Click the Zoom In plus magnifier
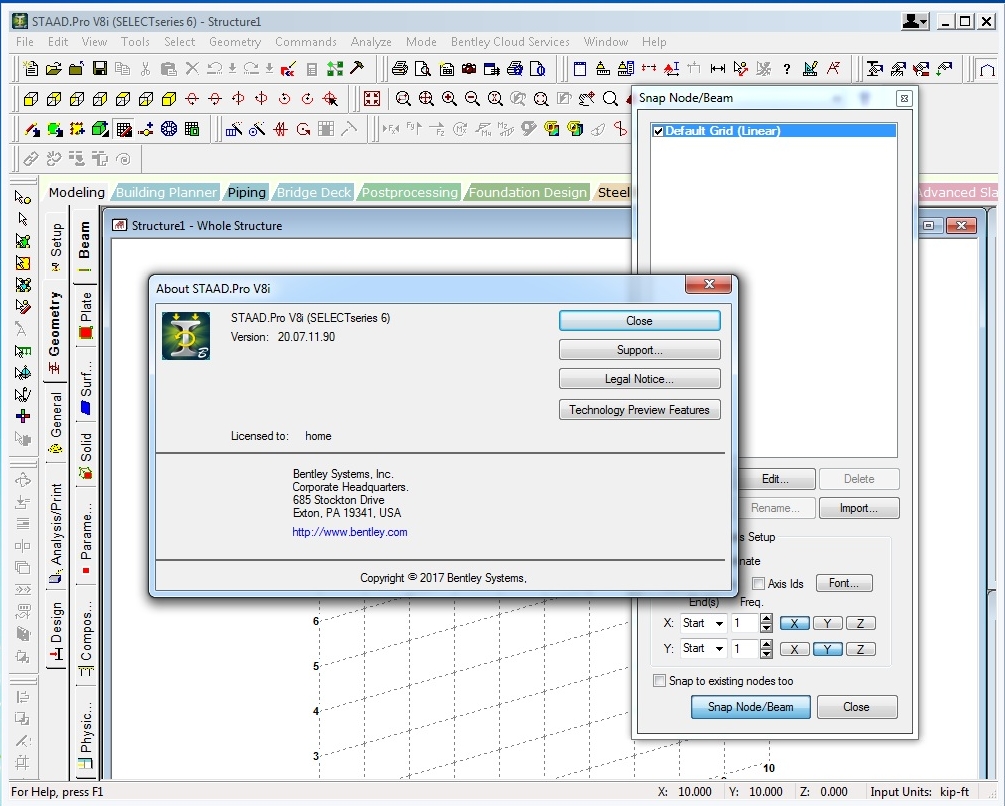1005x806 pixels. coord(449,99)
